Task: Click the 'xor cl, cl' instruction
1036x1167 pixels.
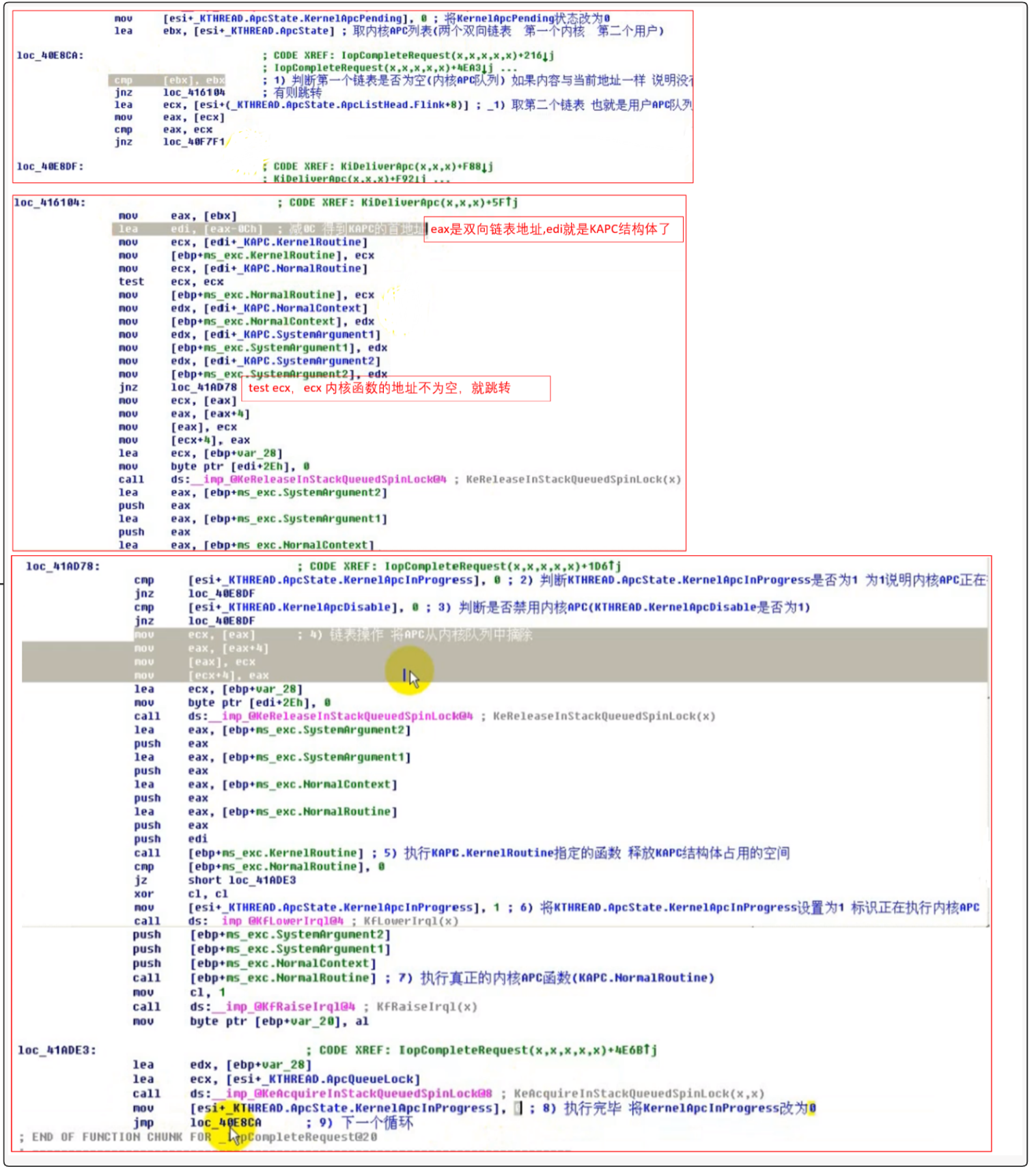Action: click(181, 894)
